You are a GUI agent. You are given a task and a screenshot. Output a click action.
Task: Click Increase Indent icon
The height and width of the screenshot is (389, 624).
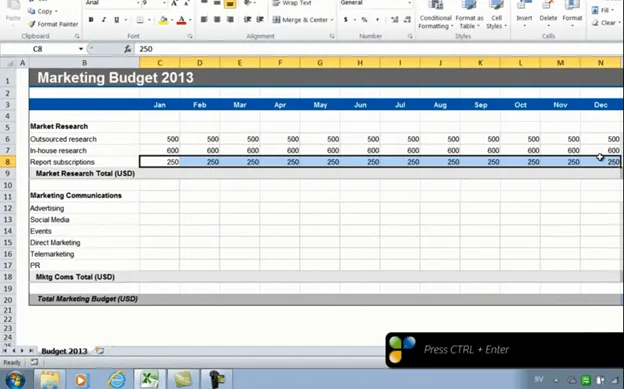(x=260, y=20)
